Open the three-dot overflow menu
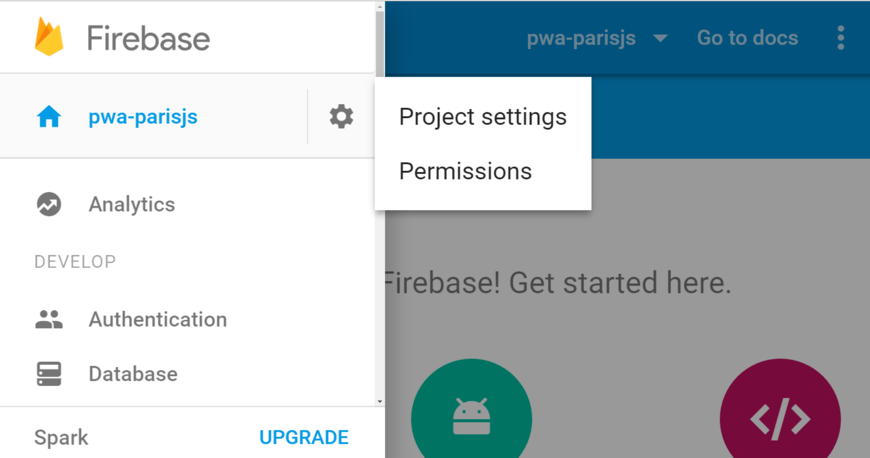Image resolution: width=870 pixels, height=458 pixels. tap(840, 38)
